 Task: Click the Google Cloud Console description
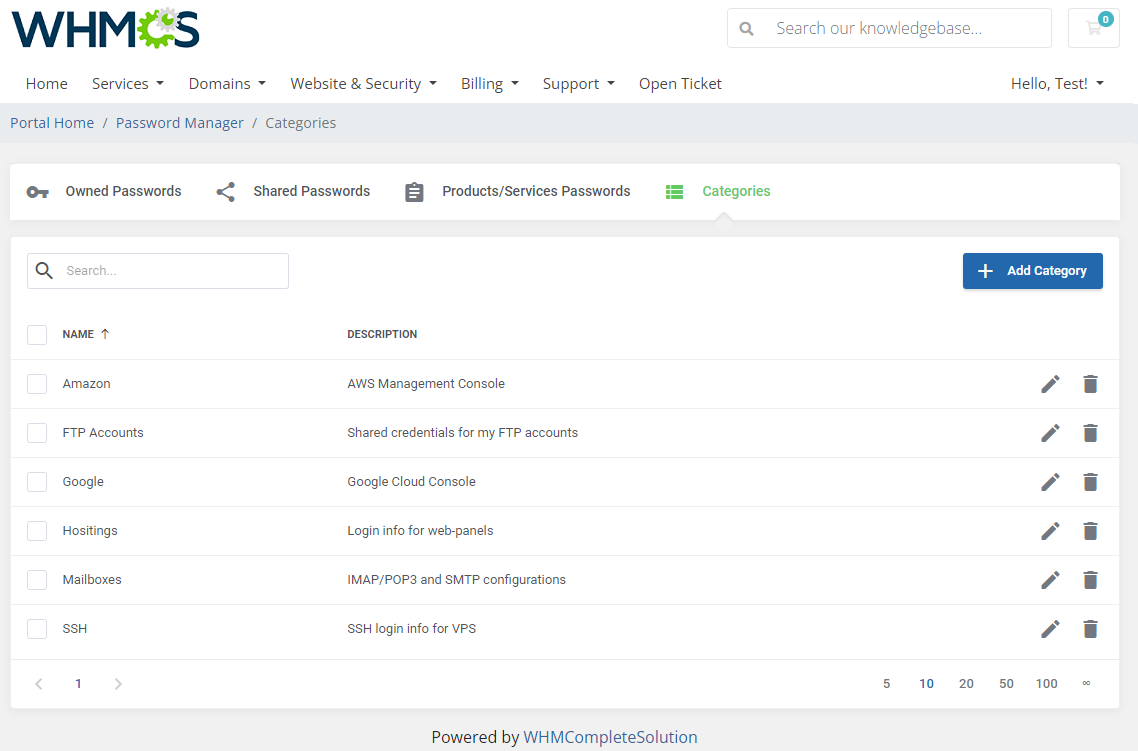(x=412, y=482)
